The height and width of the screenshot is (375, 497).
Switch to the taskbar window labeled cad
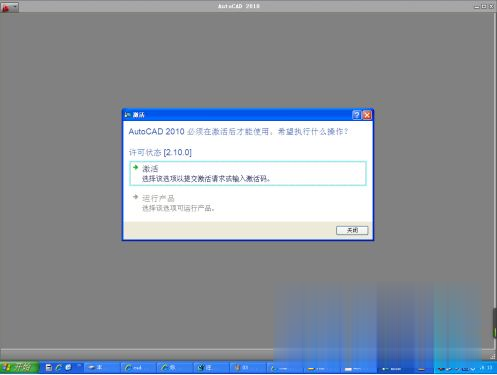[138, 368]
